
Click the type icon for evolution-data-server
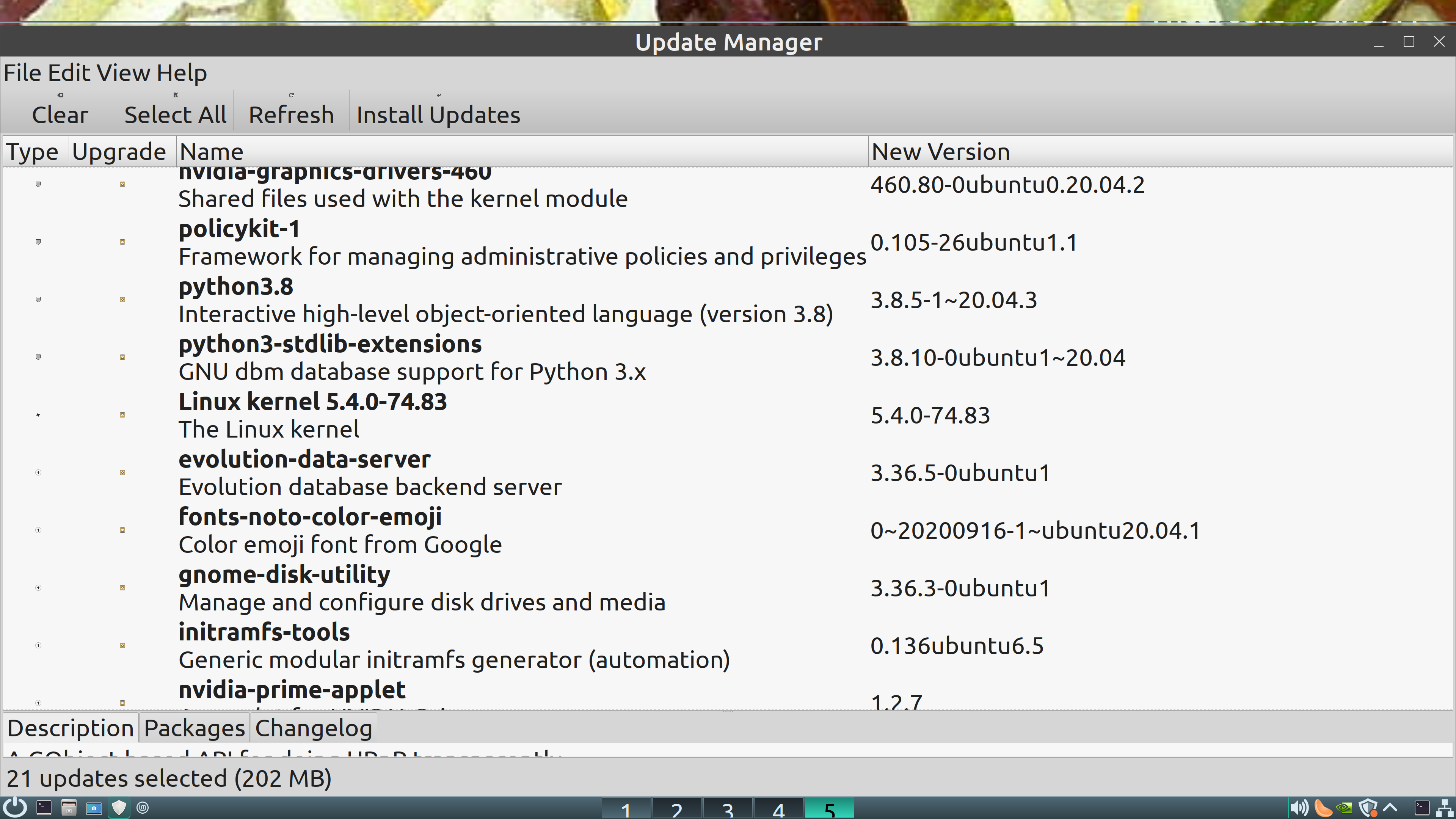point(38,472)
